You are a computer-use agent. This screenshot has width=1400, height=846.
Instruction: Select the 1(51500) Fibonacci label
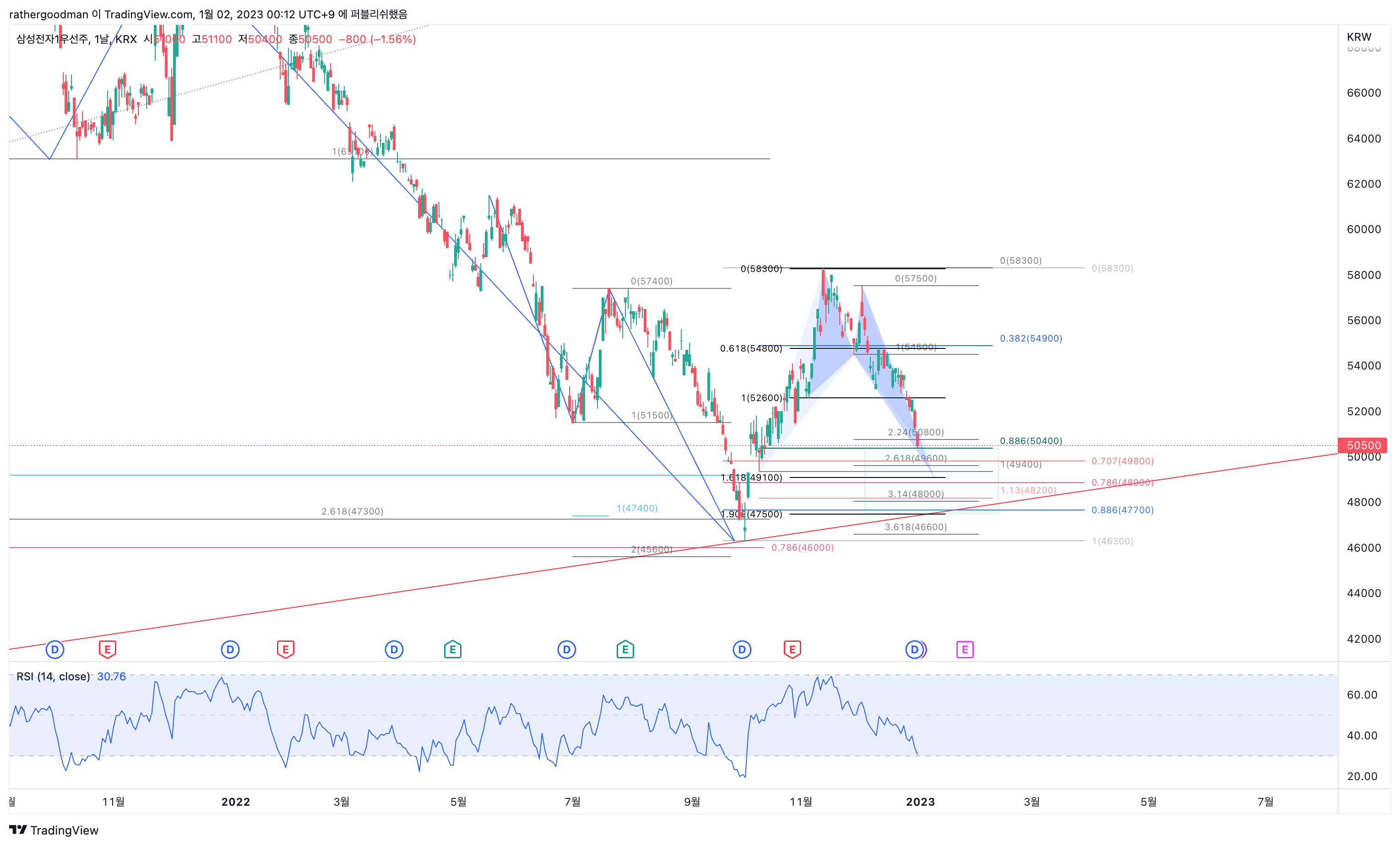point(651,415)
